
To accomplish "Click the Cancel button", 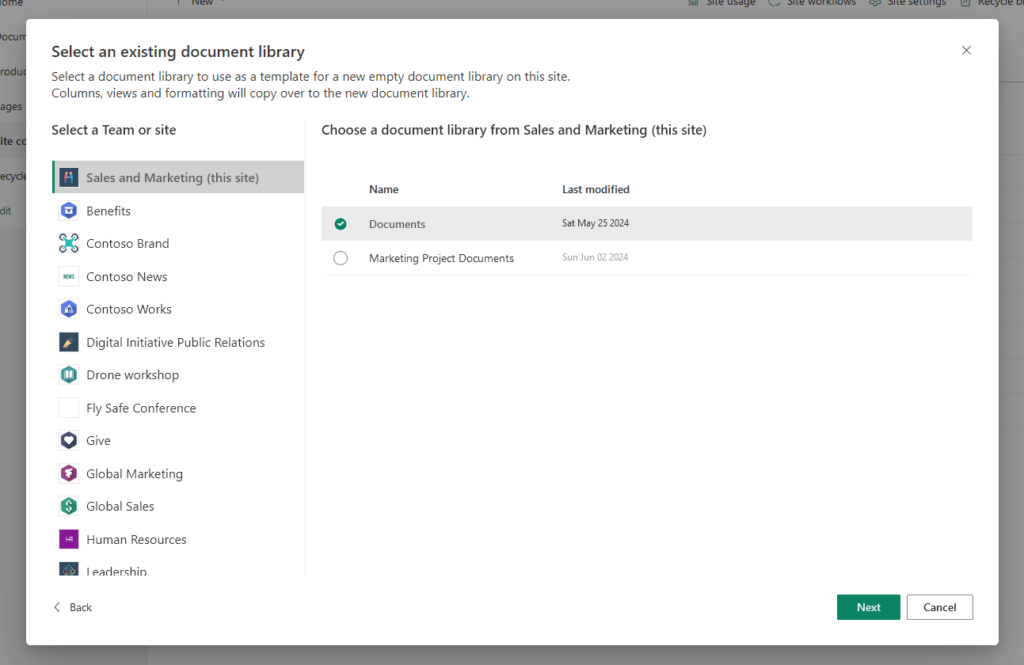I will point(940,607).
